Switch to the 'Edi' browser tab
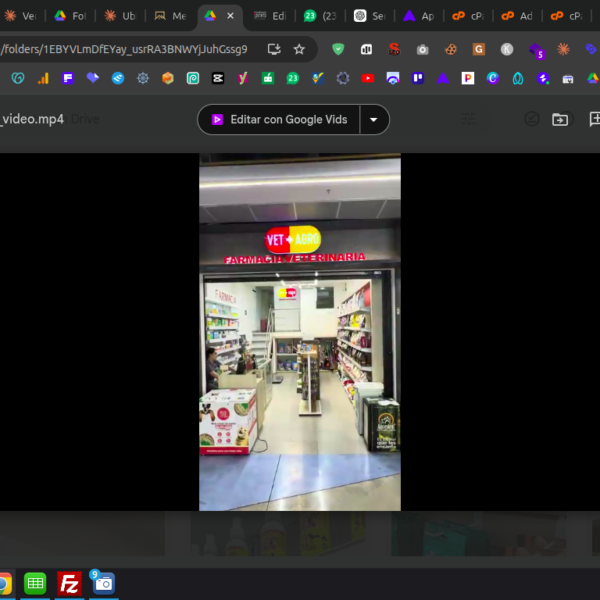Screen dimensions: 600x600 (x=270, y=16)
